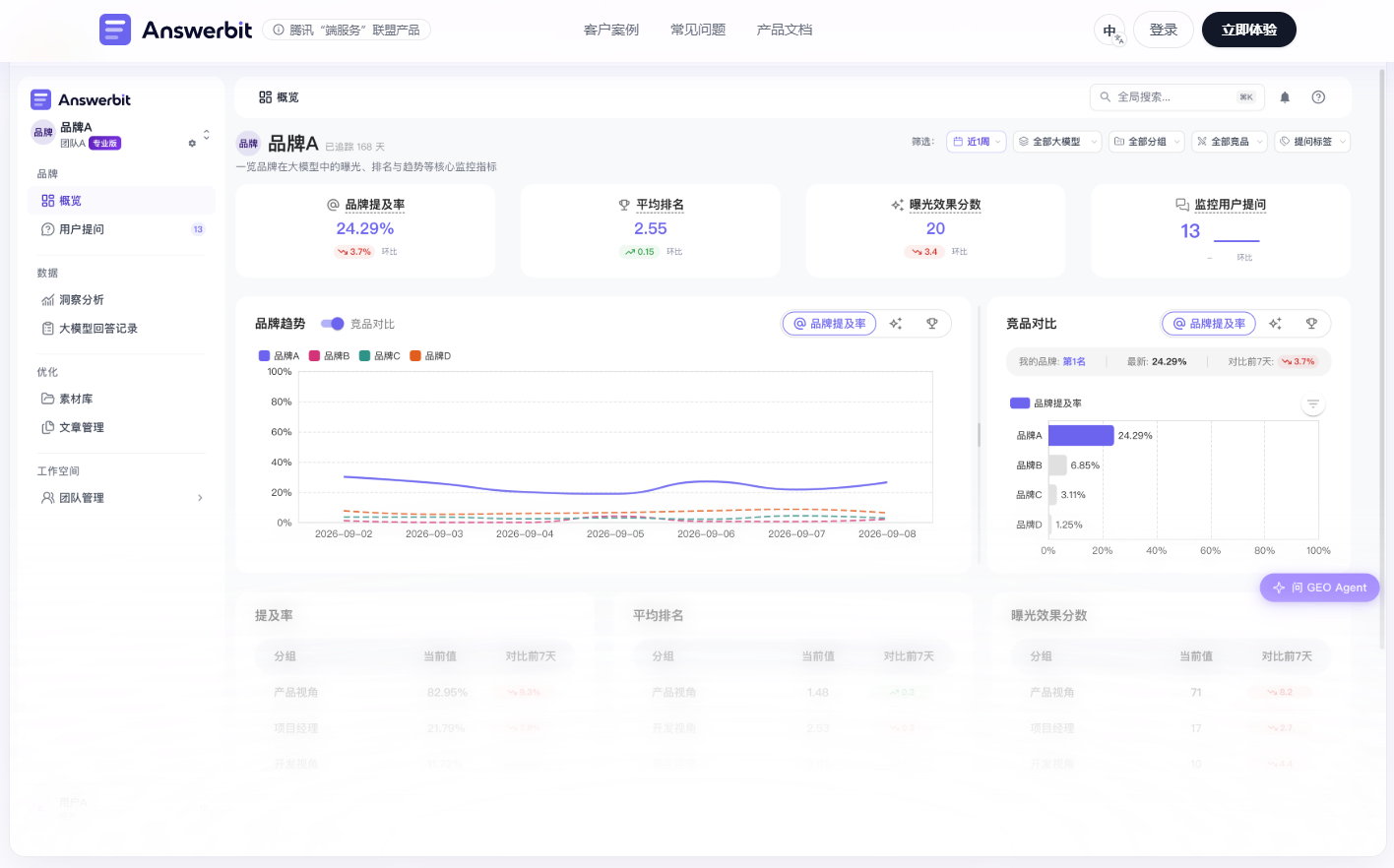Open the notifications bell icon
Image resolution: width=1394 pixels, height=868 pixels.
click(1285, 96)
